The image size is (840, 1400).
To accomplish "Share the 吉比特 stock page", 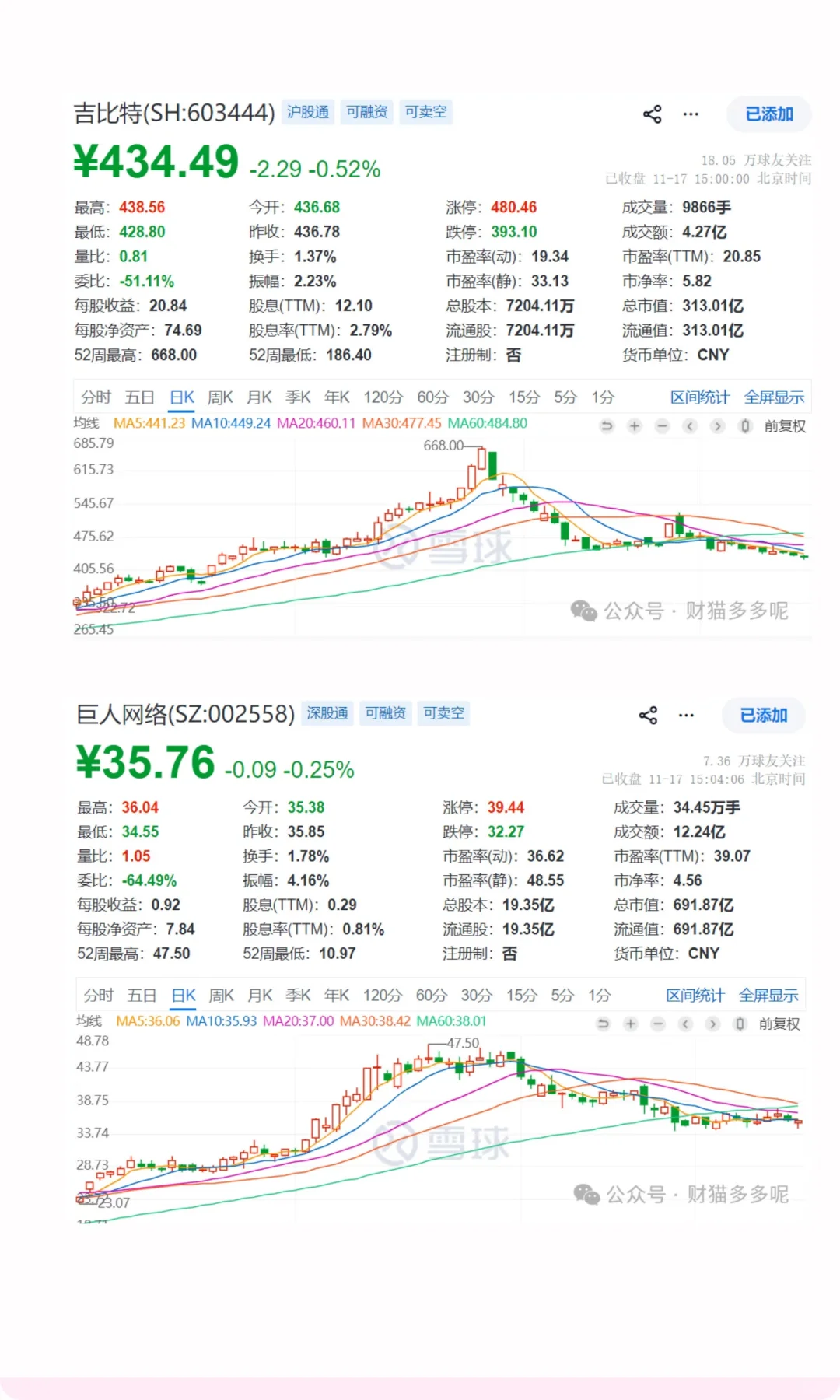I will tap(652, 114).
